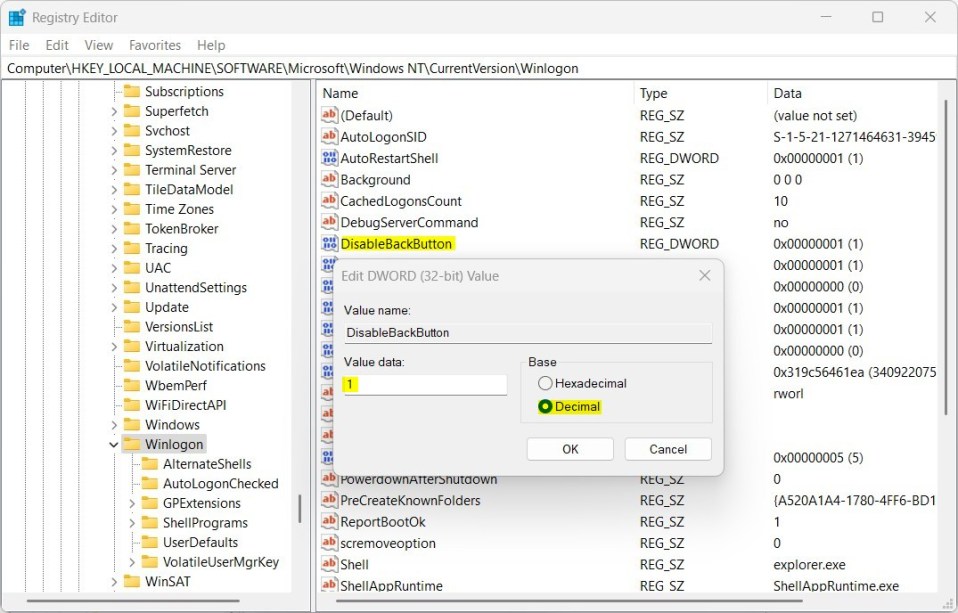Select the AutoLogonChecked subkey

pyautogui.click(x=221, y=483)
